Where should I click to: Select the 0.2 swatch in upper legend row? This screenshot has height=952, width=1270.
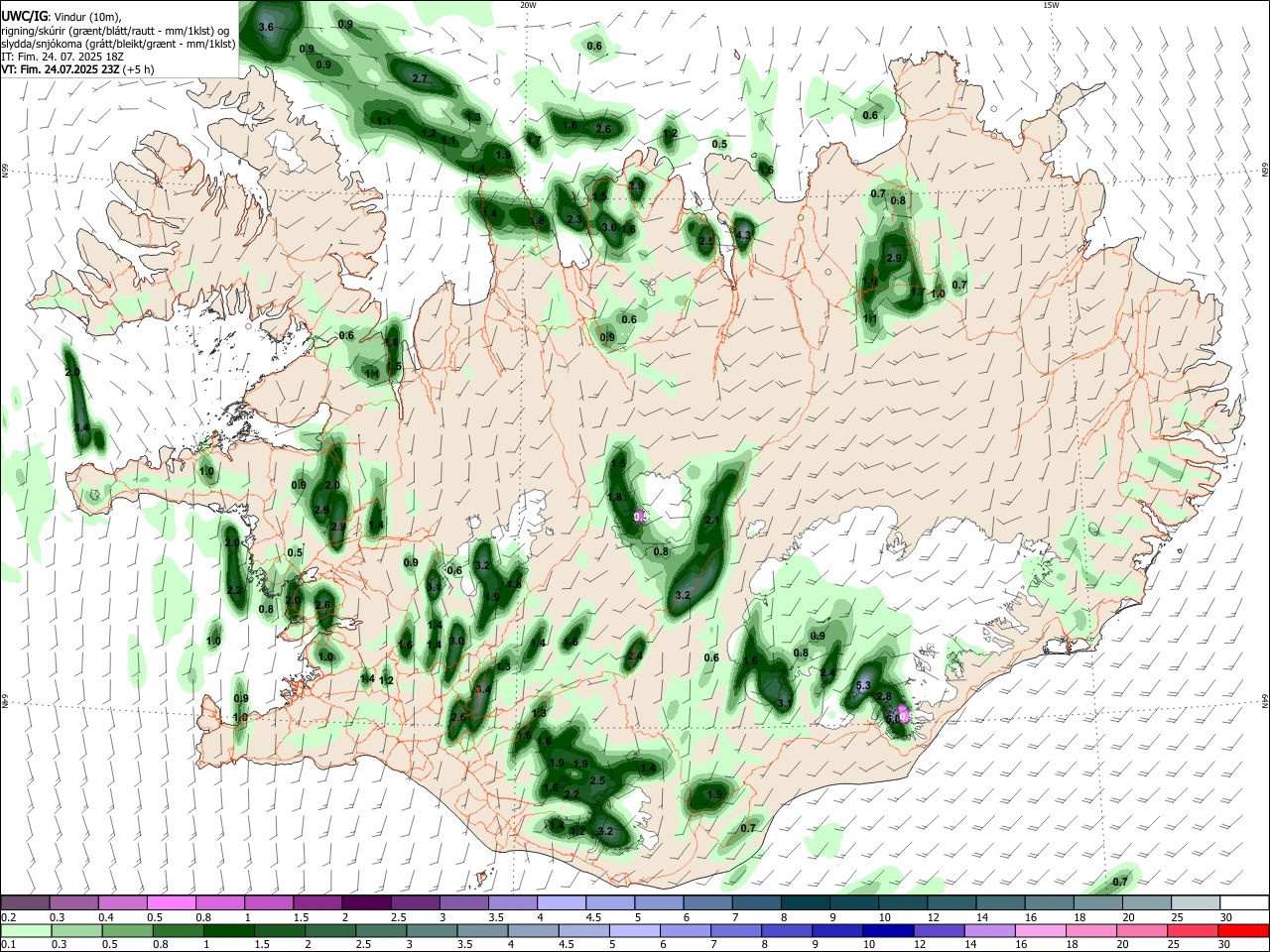pos(26,903)
